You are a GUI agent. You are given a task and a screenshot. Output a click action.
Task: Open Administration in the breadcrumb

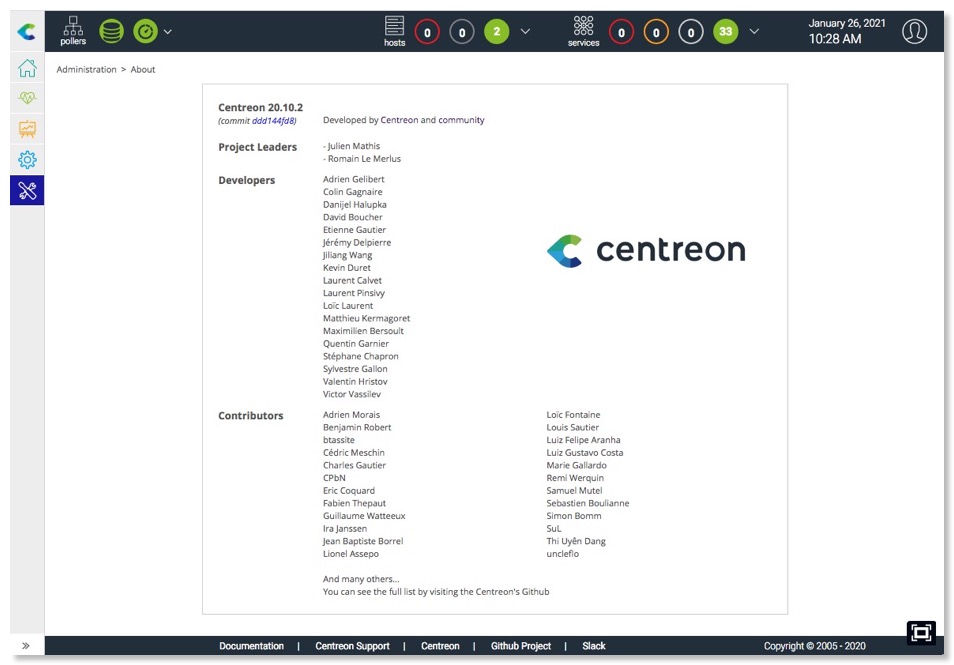[86, 69]
